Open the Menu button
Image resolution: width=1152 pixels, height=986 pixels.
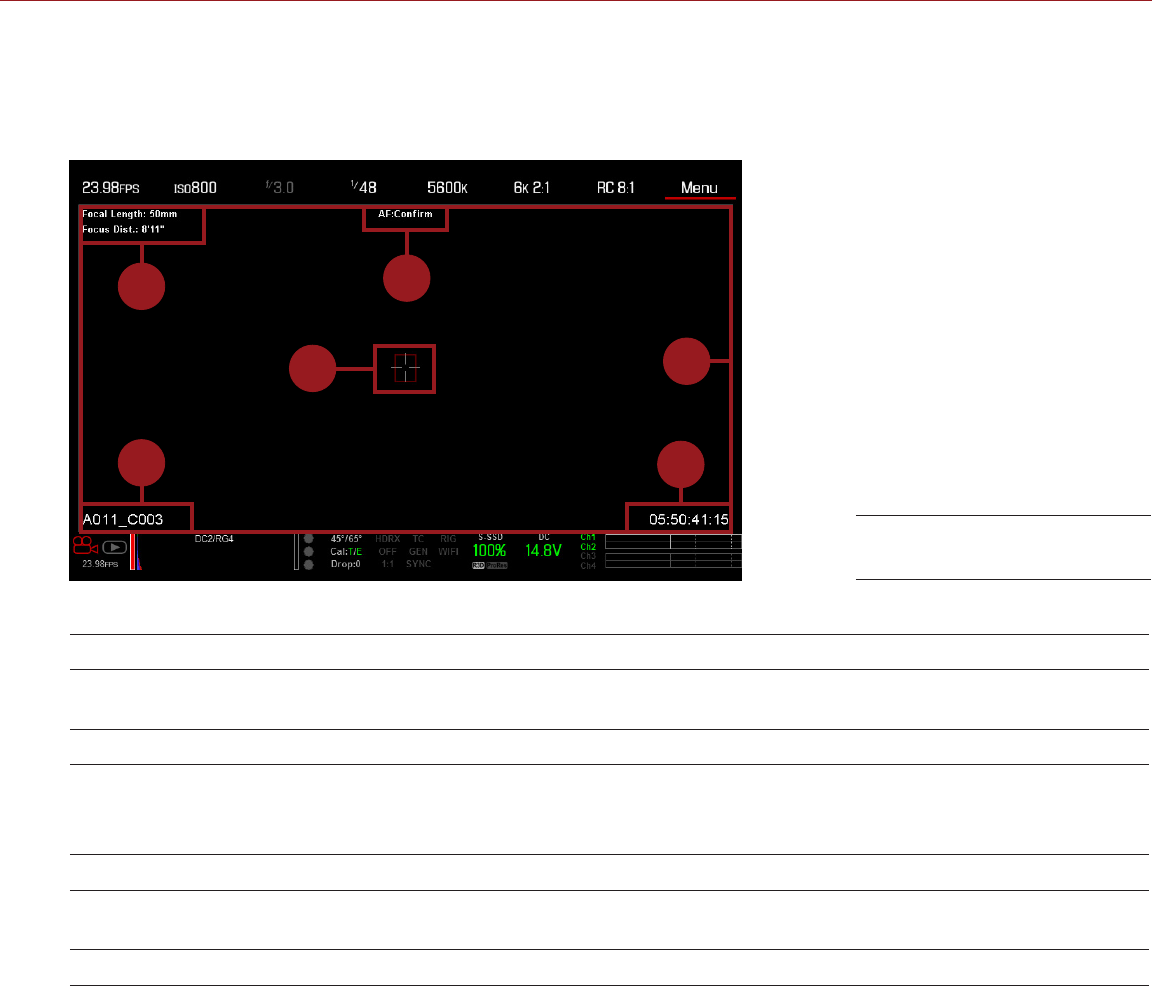(x=699, y=188)
